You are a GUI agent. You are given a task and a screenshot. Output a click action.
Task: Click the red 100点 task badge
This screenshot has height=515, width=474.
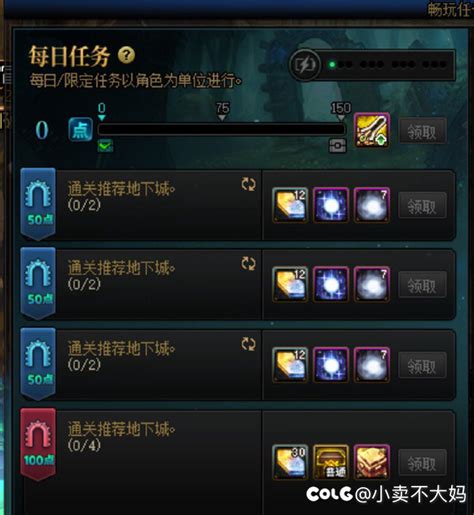click(38, 444)
